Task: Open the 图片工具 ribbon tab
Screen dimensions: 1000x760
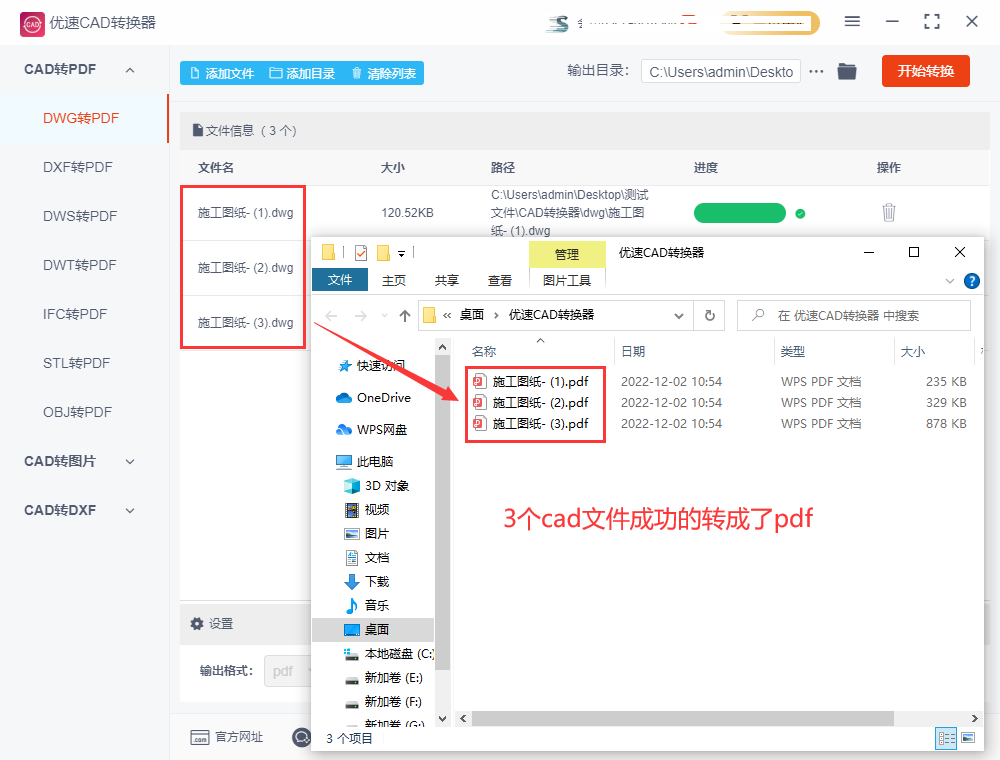Action: (x=567, y=281)
